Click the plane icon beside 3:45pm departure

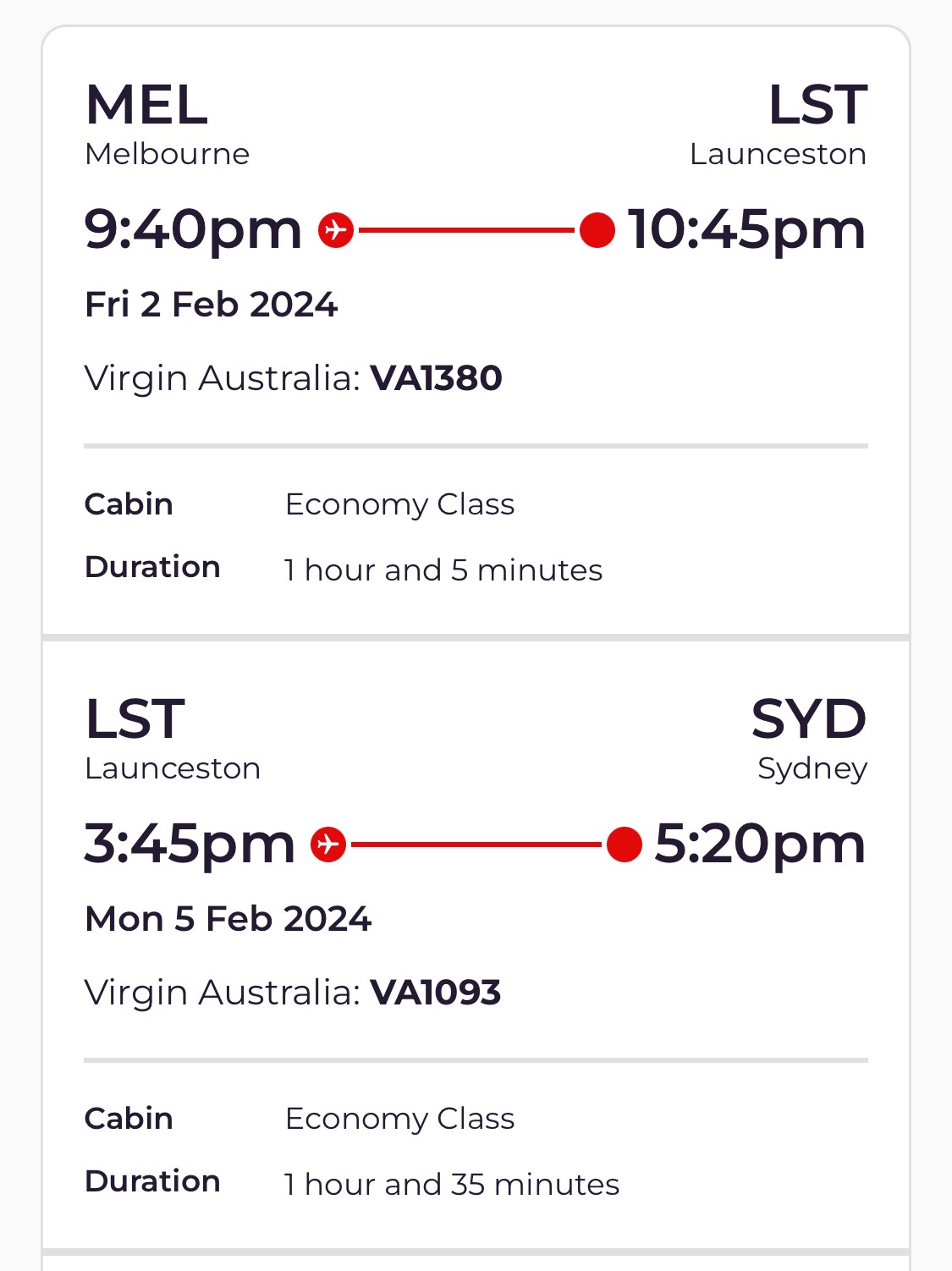(328, 845)
